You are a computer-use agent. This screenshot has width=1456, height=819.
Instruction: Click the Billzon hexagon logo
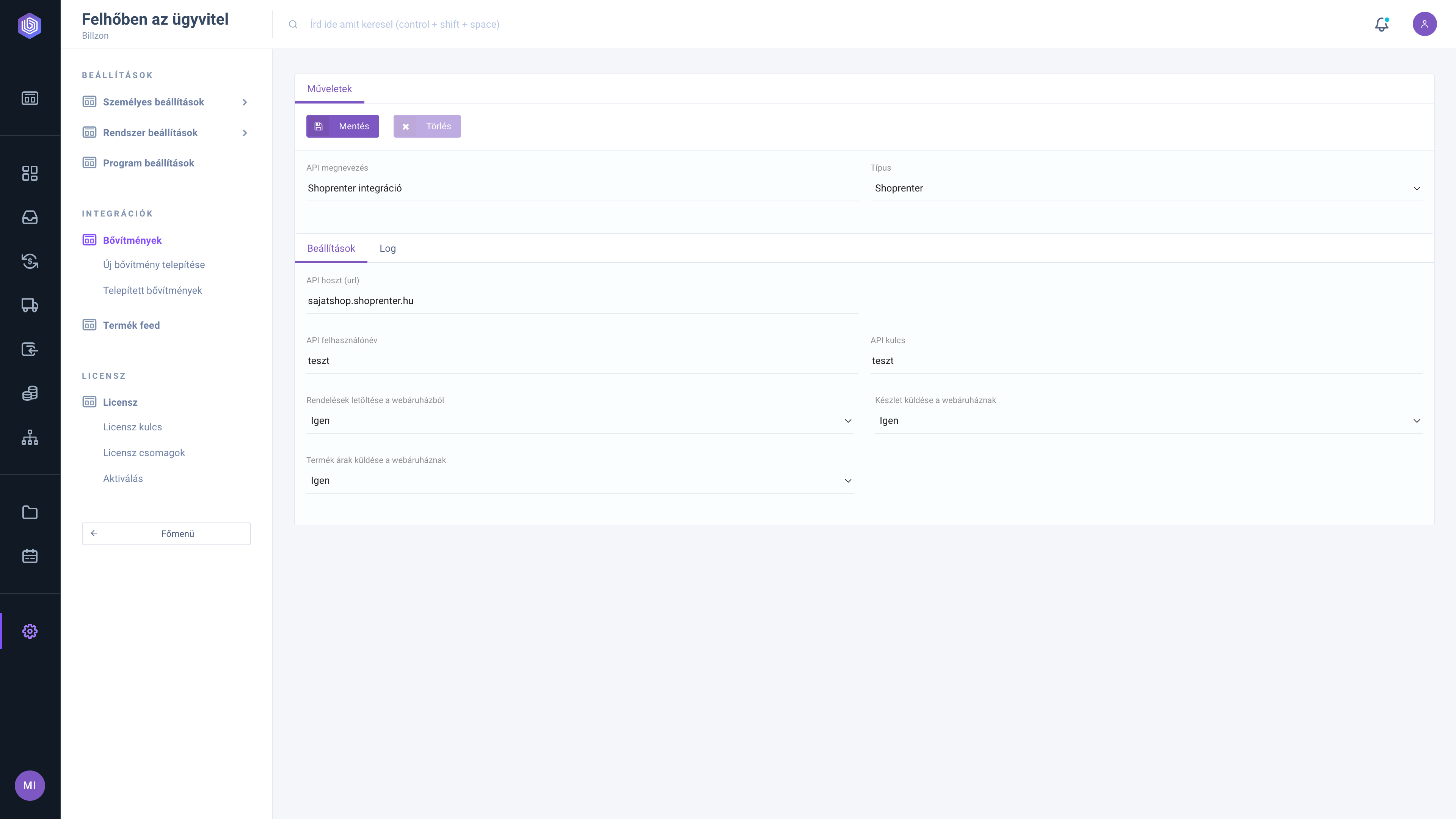tap(30, 25)
